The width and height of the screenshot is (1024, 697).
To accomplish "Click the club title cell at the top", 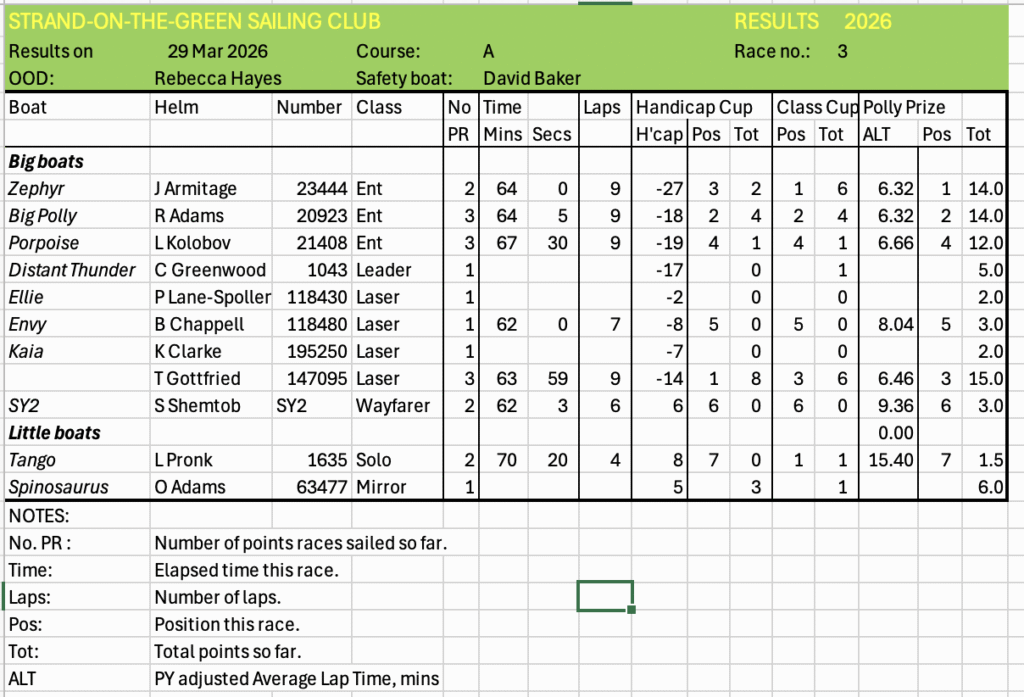I will (x=194, y=21).
